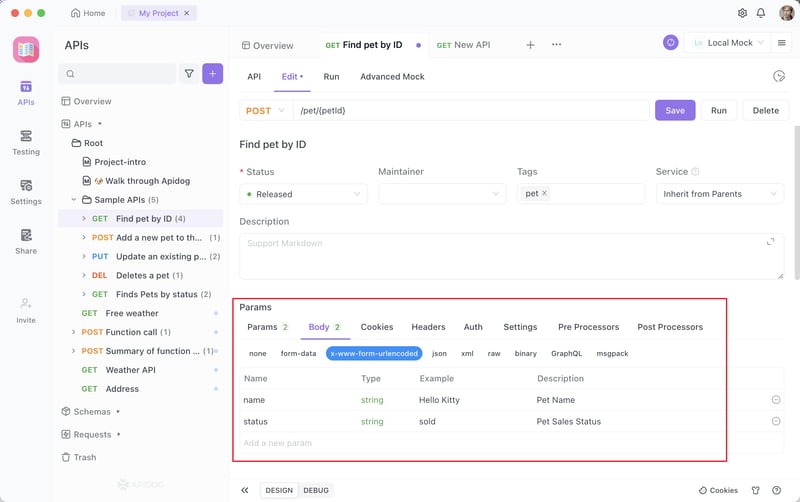
Task: Select the form-data body type
Action: point(298,353)
